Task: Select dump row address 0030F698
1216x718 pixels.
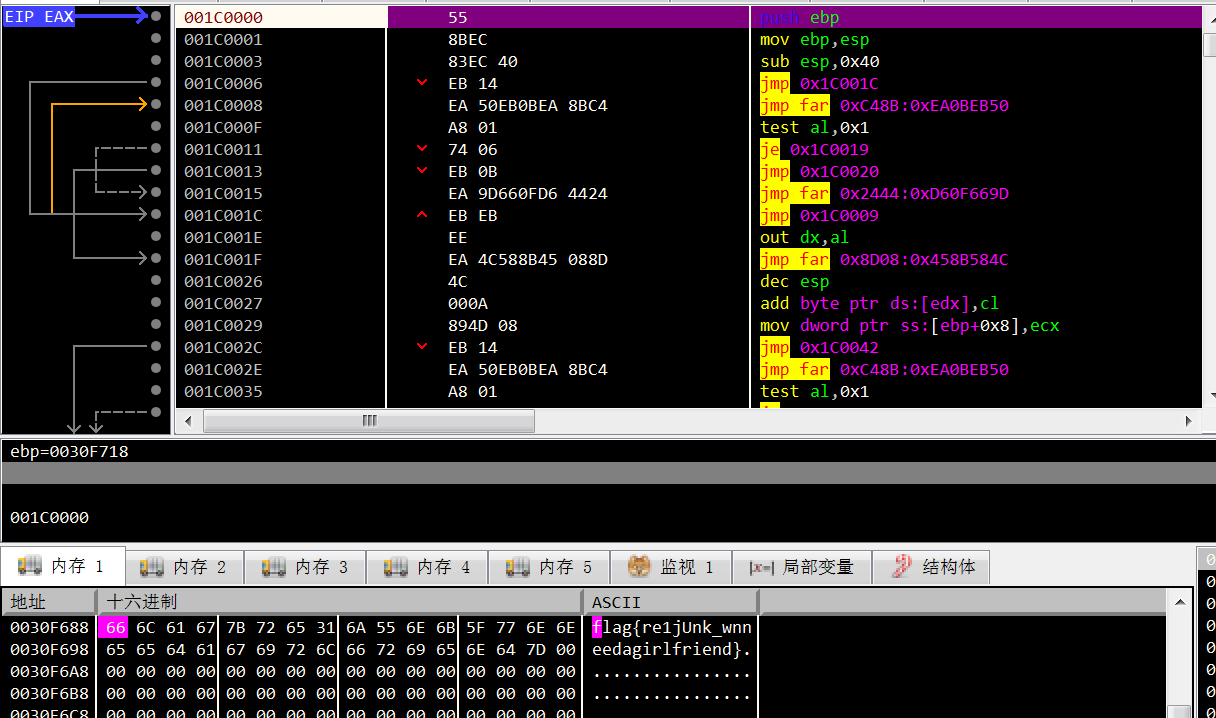Action: click(x=49, y=649)
